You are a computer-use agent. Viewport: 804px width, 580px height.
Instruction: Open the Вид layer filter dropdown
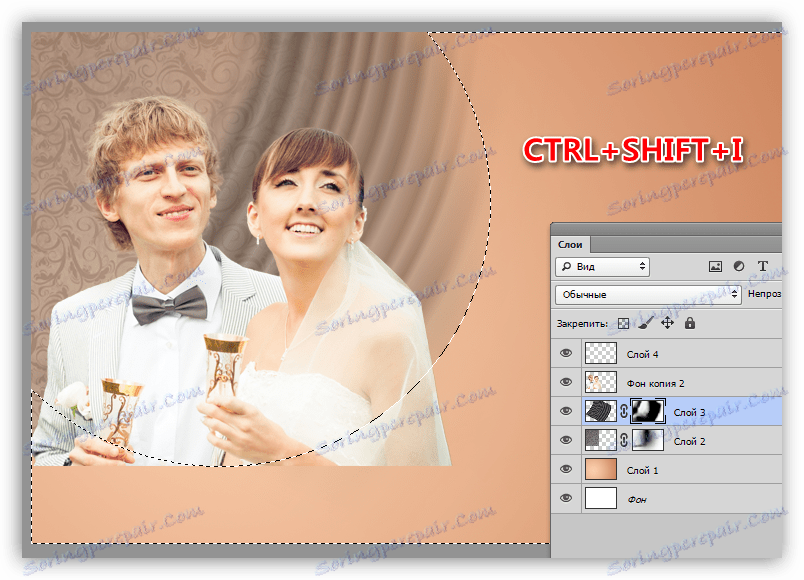(x=602, y=267)
